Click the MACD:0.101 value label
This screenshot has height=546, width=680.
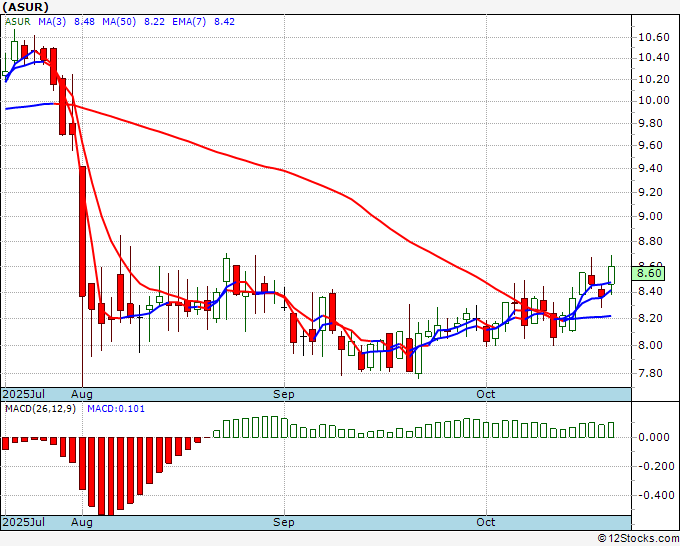pyautogui.click(x=116, y=409)
